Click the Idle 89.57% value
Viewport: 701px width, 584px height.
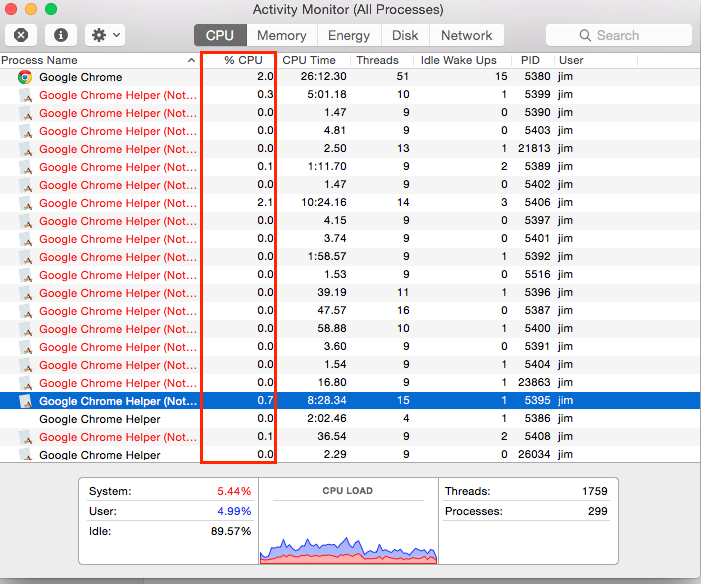tap(231, 531)
